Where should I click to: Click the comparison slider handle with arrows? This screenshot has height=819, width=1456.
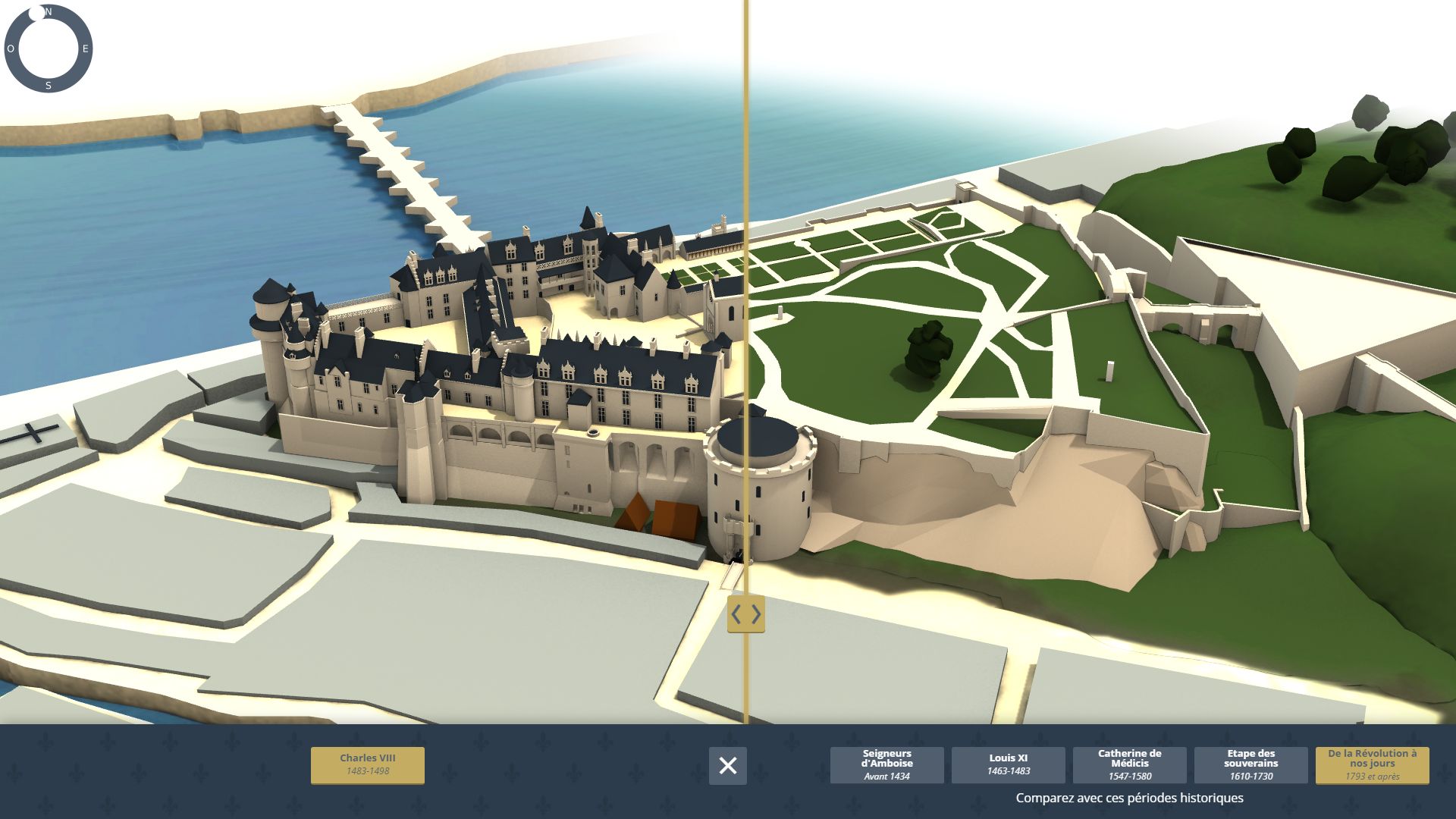tap(746, 614)
